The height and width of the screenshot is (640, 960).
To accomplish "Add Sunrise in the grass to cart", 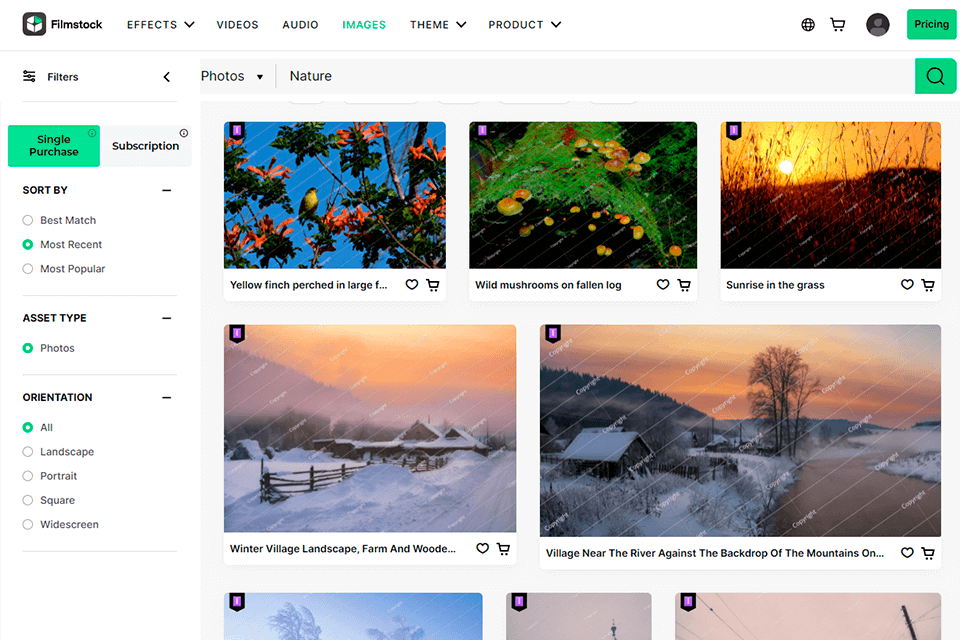I will pos(928,285).
